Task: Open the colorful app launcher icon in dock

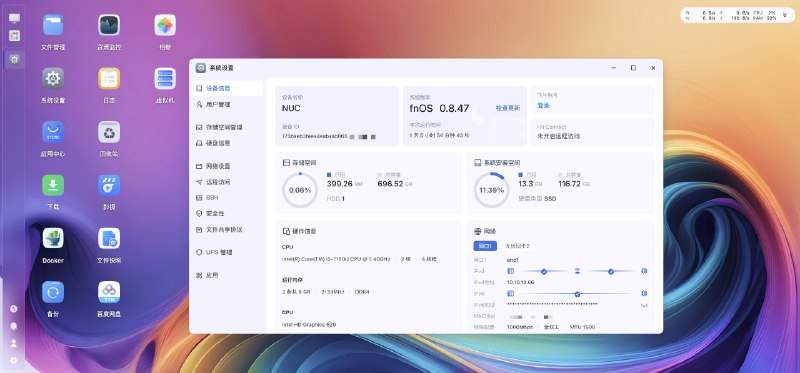Action: click(x=14, y=36)
